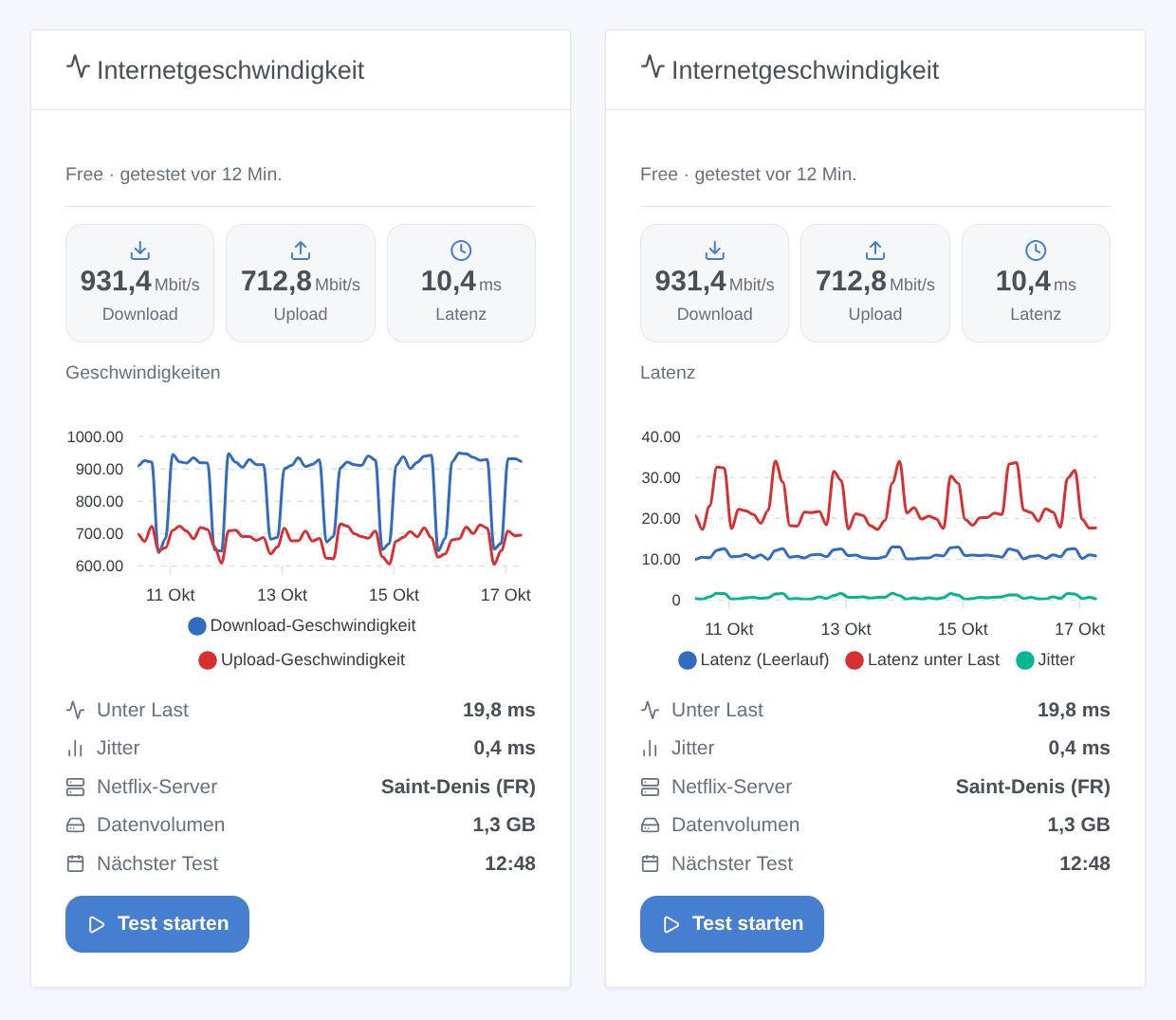Click the Jitter bars icon in the left card
1176x1020 pixels.
76,749
